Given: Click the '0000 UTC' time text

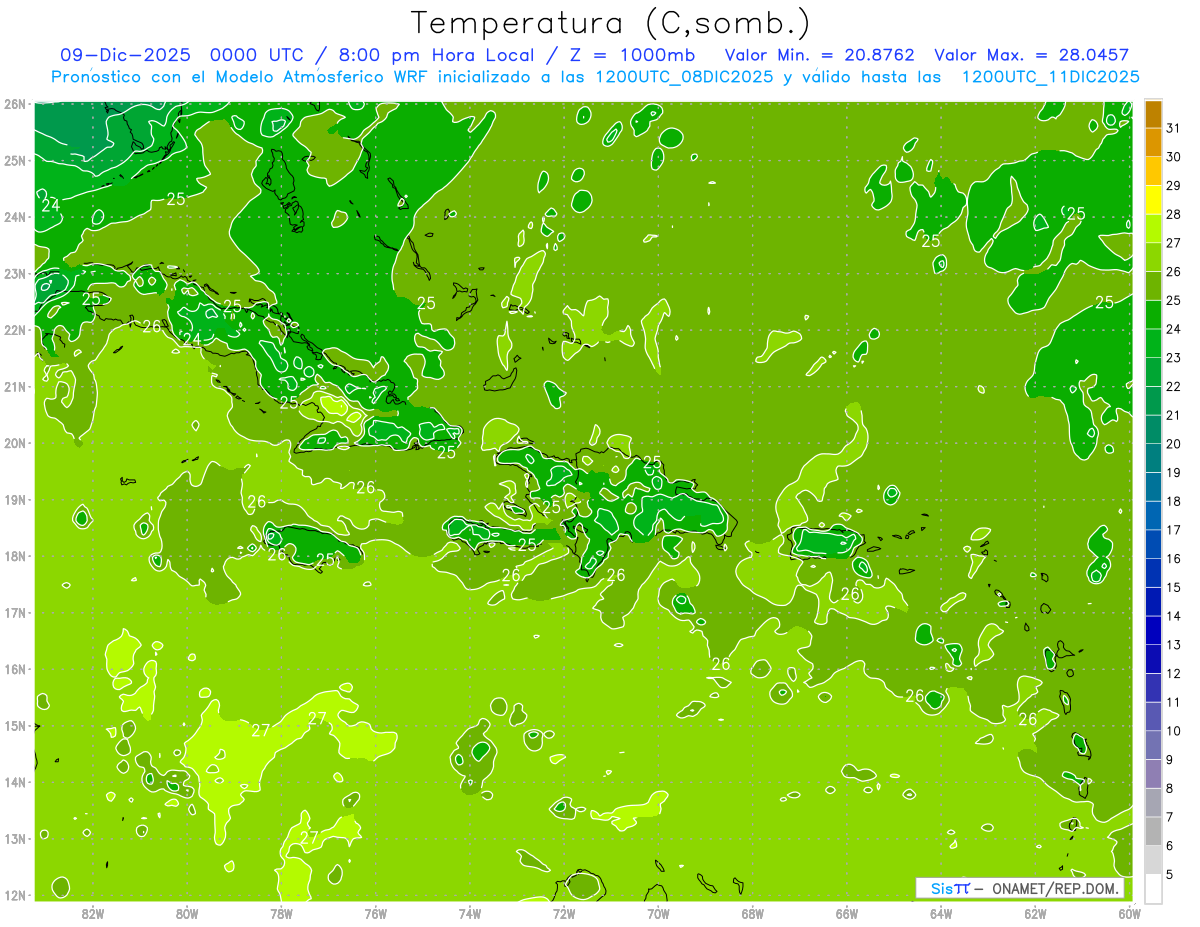Looking at the screenshot, I should point(259,55).
